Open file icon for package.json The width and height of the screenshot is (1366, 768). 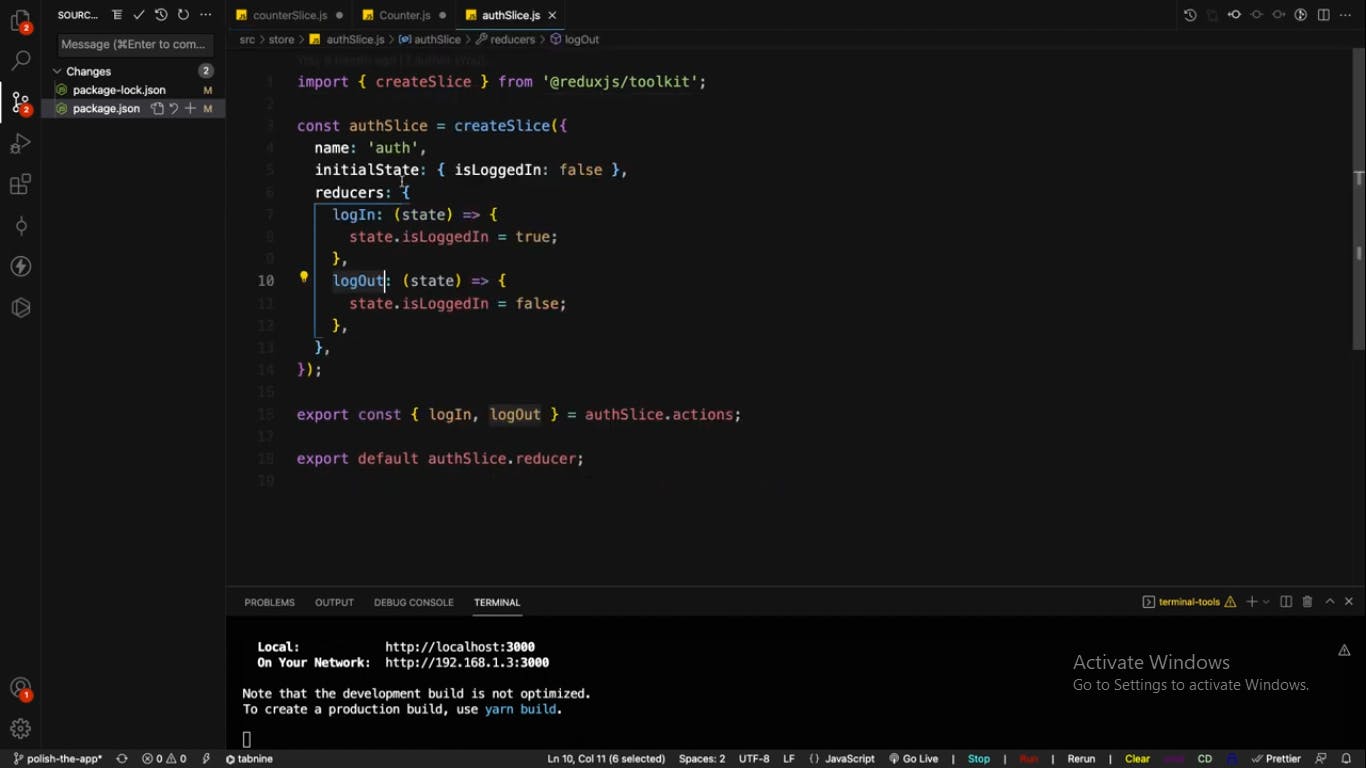(x=157, y=108)
